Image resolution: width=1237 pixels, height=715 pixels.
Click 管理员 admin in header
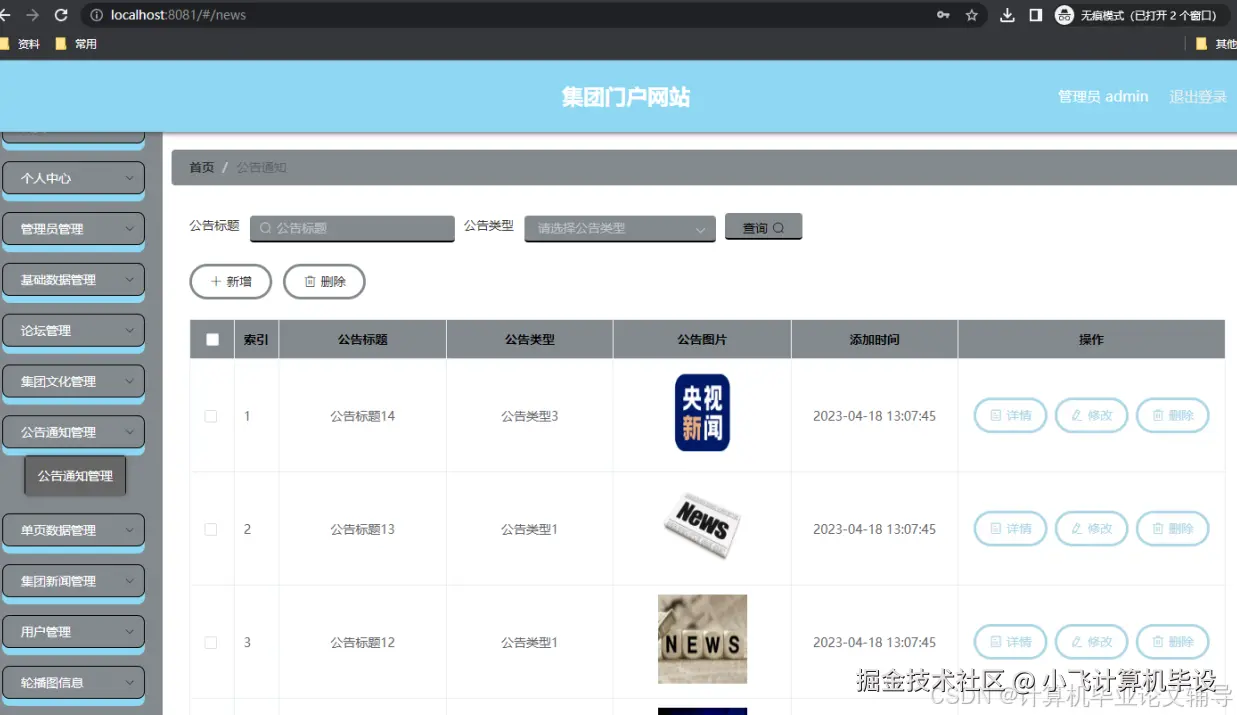1103,97
